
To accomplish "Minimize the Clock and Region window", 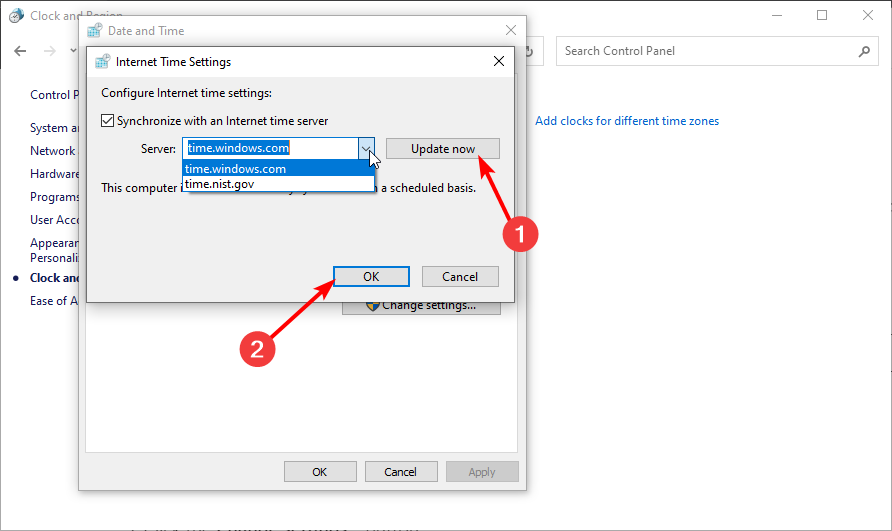I will point(777,15).
